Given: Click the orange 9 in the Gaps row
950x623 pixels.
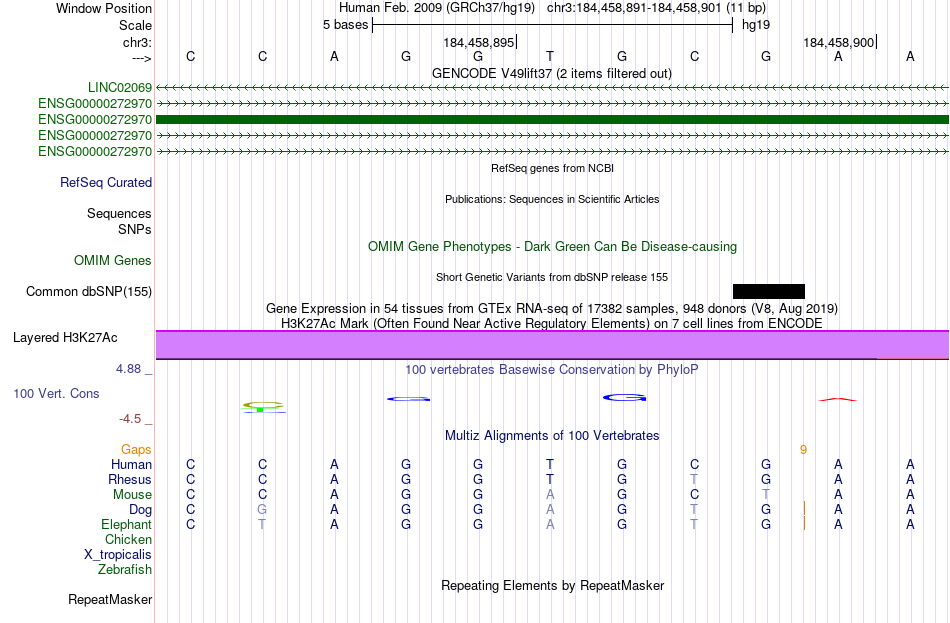Looking at the screenshot, I should tap(803, 450).
